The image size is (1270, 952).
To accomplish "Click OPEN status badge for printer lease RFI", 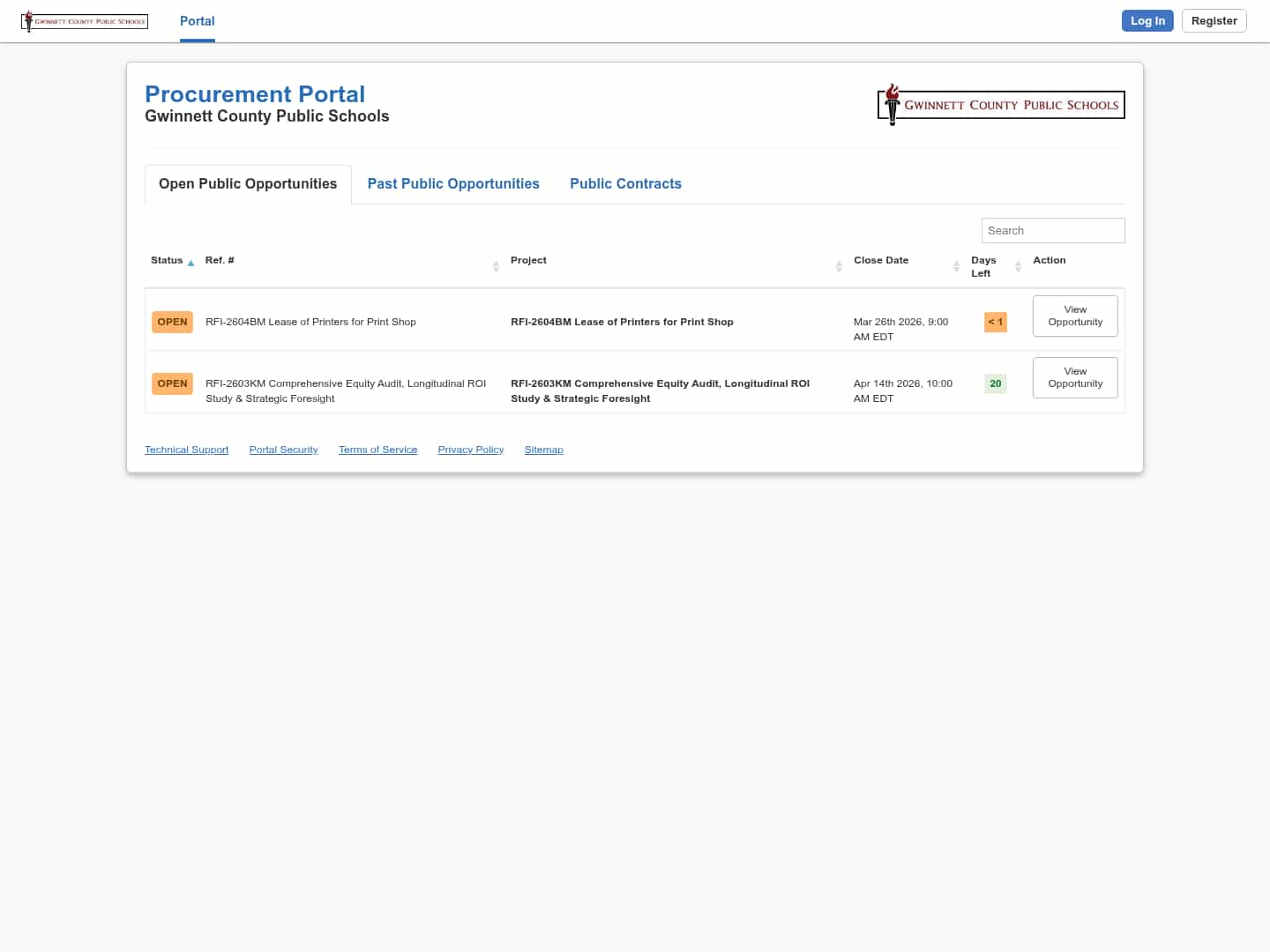I will coord(172,323).
